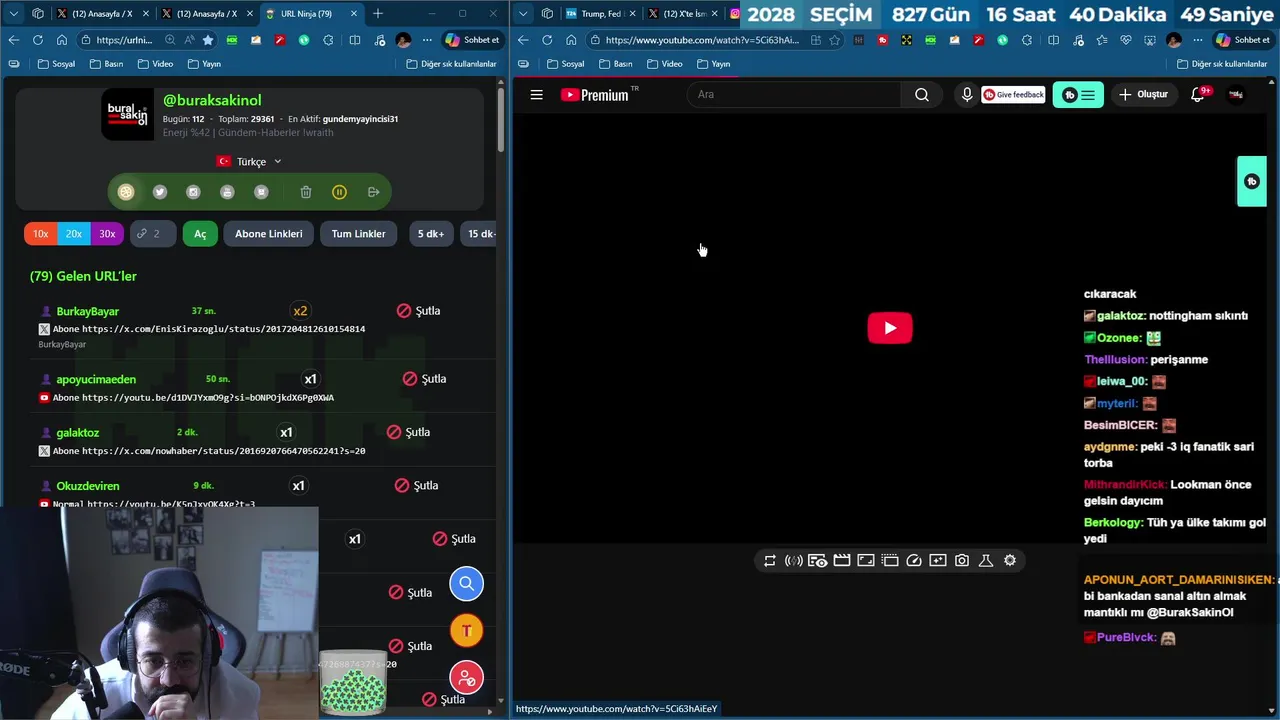The width and height of the screenshot is (1280, 720).
Task: Click the teal playlist extension button on YouTube
Action: point(1078,95)
